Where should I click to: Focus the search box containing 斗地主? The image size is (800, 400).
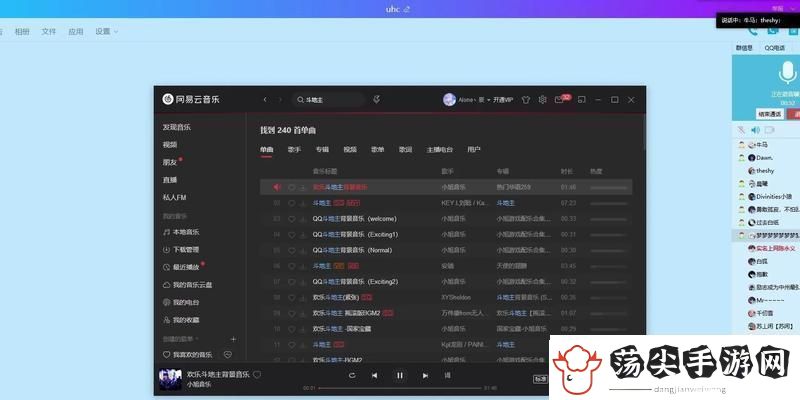pos(329,100)
